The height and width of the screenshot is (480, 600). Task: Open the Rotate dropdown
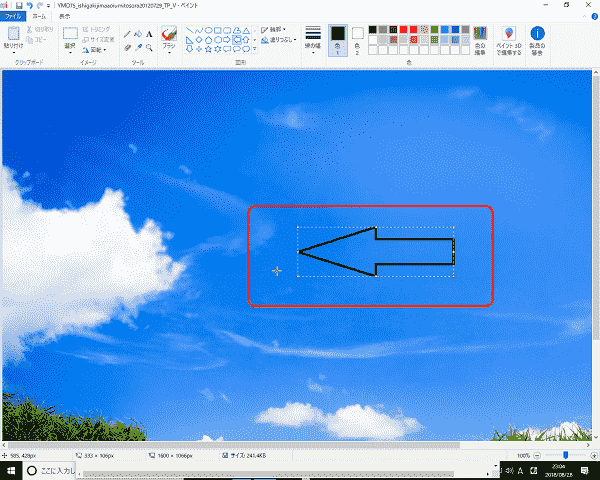pyautogui.click(x=94, y=50)
